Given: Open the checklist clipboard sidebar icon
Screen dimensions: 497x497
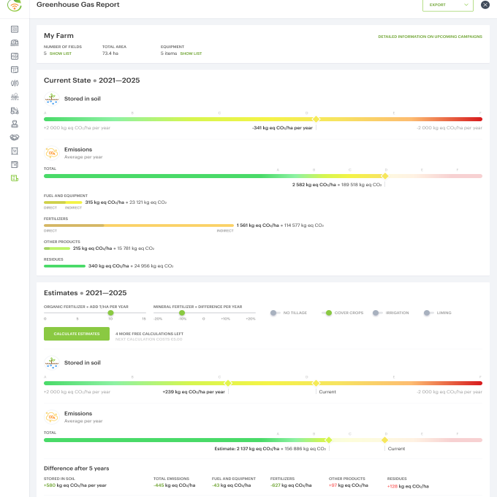Looking at the screenshot, I should (x=15, y=151).
